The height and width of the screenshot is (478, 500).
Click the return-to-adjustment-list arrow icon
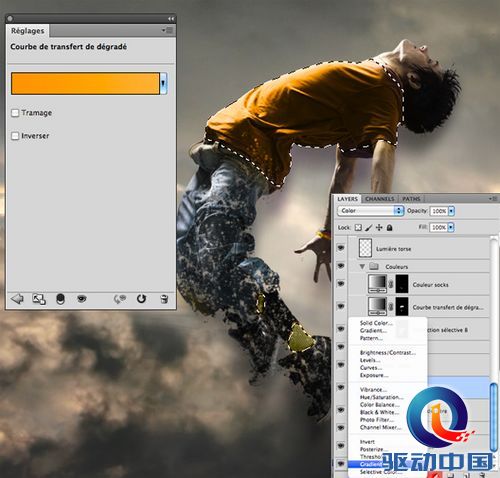(x=17, y=299)
